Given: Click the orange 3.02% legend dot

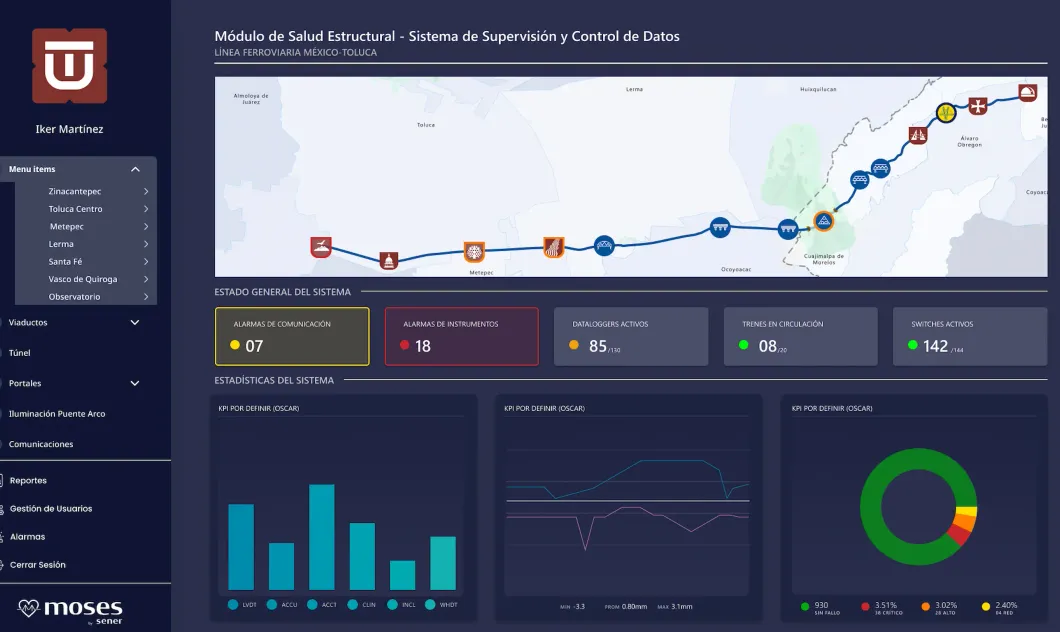Looking at the screenshot, I should tap(925, 606).
